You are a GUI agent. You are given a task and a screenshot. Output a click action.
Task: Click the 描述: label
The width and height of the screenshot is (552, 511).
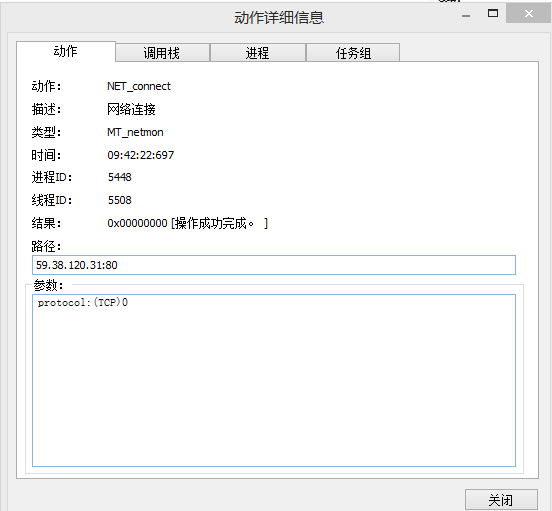pos(46,109)
